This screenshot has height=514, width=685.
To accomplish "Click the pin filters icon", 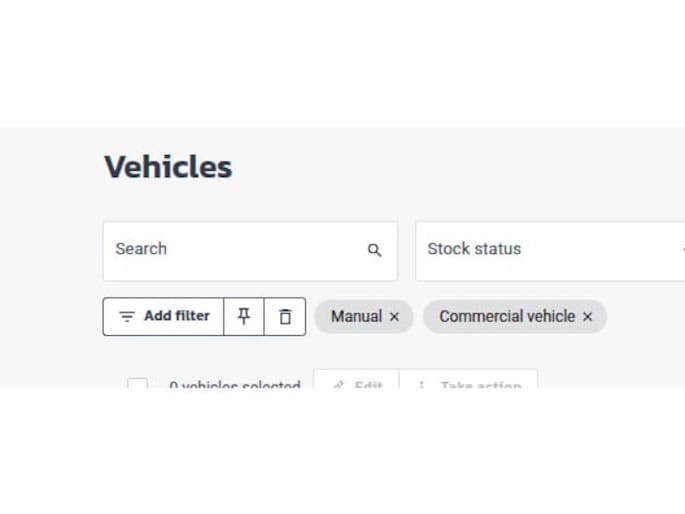I will coord(244,316).
